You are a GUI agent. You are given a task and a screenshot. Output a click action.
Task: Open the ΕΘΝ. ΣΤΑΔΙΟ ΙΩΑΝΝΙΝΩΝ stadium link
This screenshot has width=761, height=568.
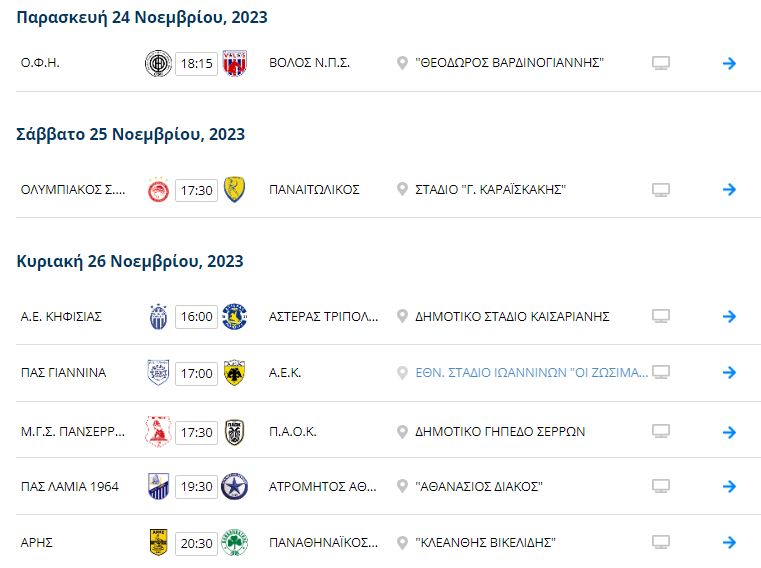click(531, 373)
